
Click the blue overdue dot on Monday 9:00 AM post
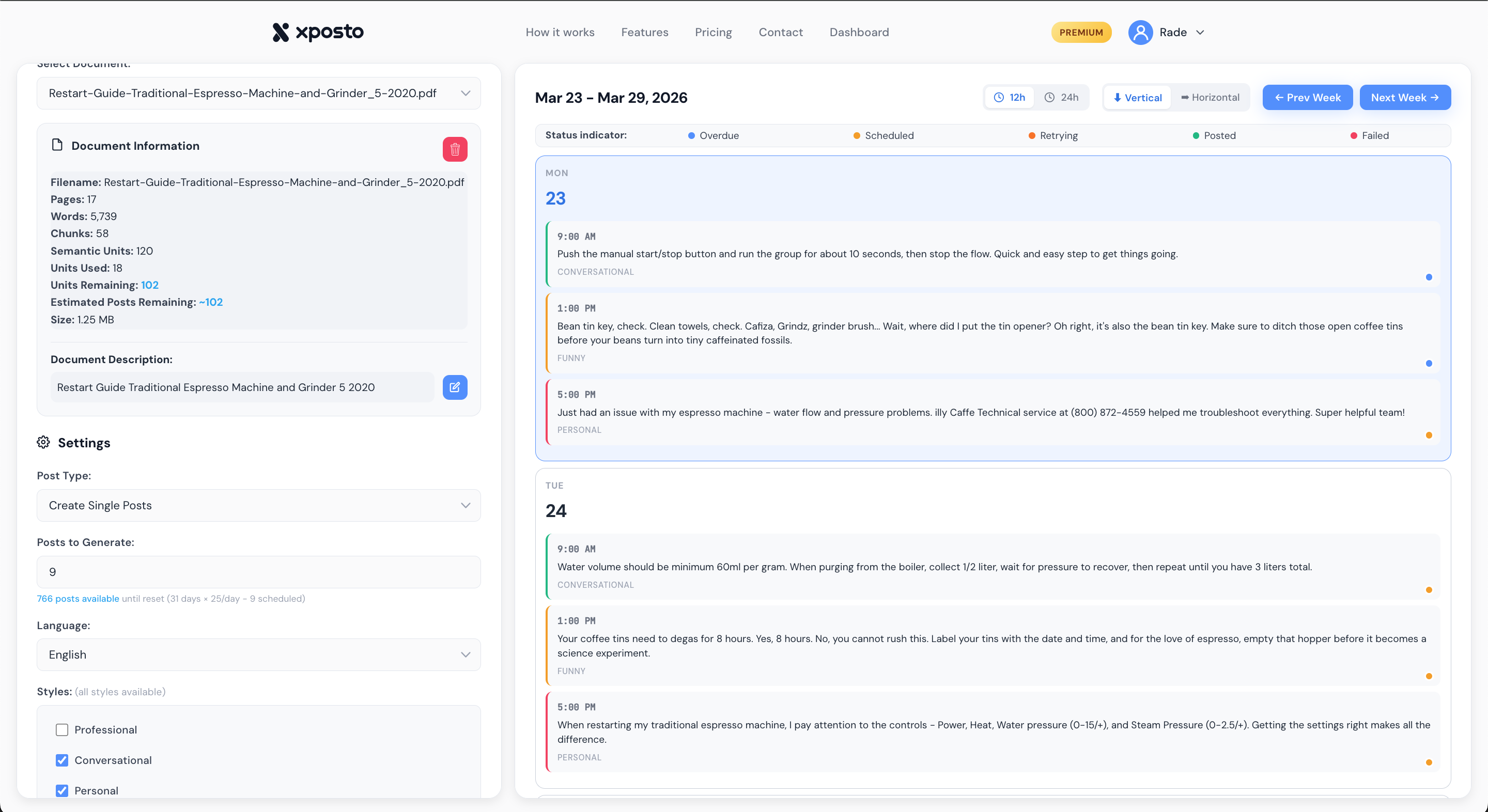pos(1429,277)
